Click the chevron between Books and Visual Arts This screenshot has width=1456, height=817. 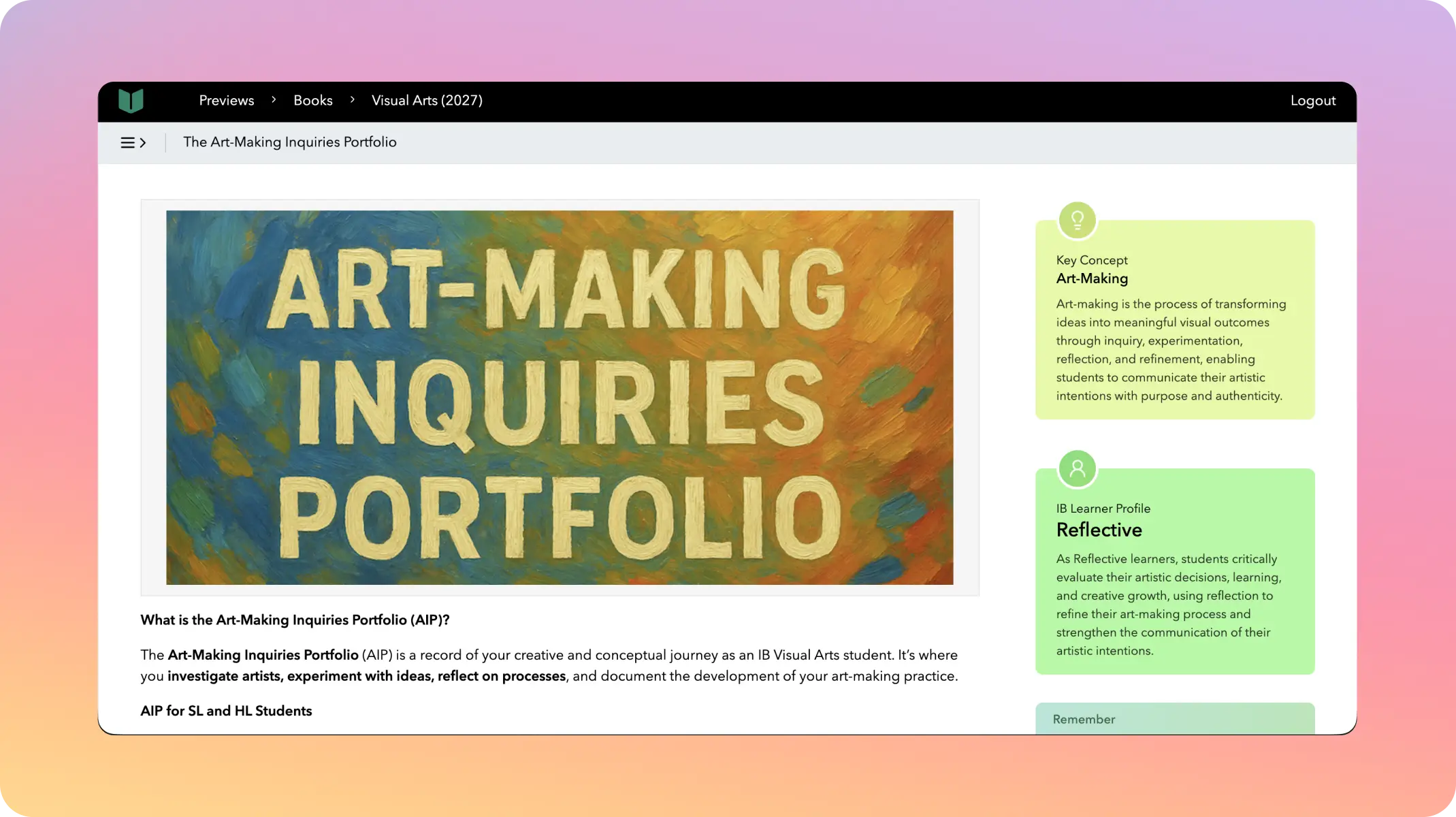[x=352, y=100]
